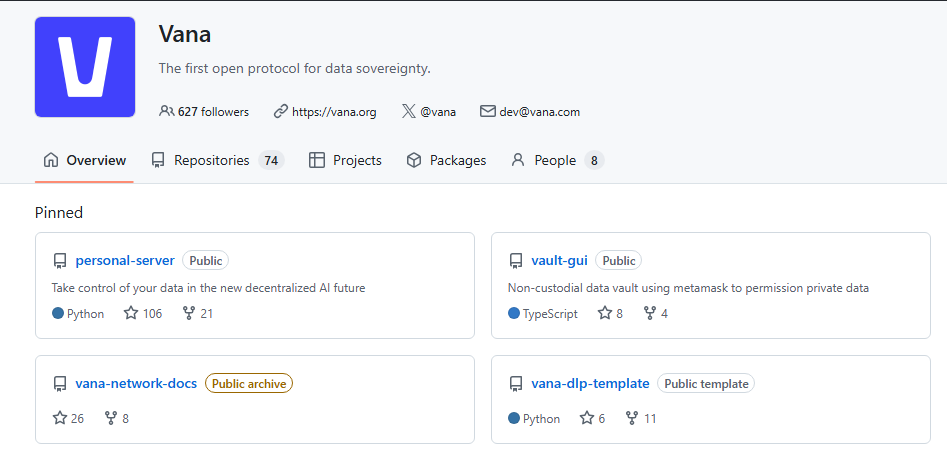Click the Public badge on personal-server
Viewport: 947px width, 458px height.
tap(205, 260)
